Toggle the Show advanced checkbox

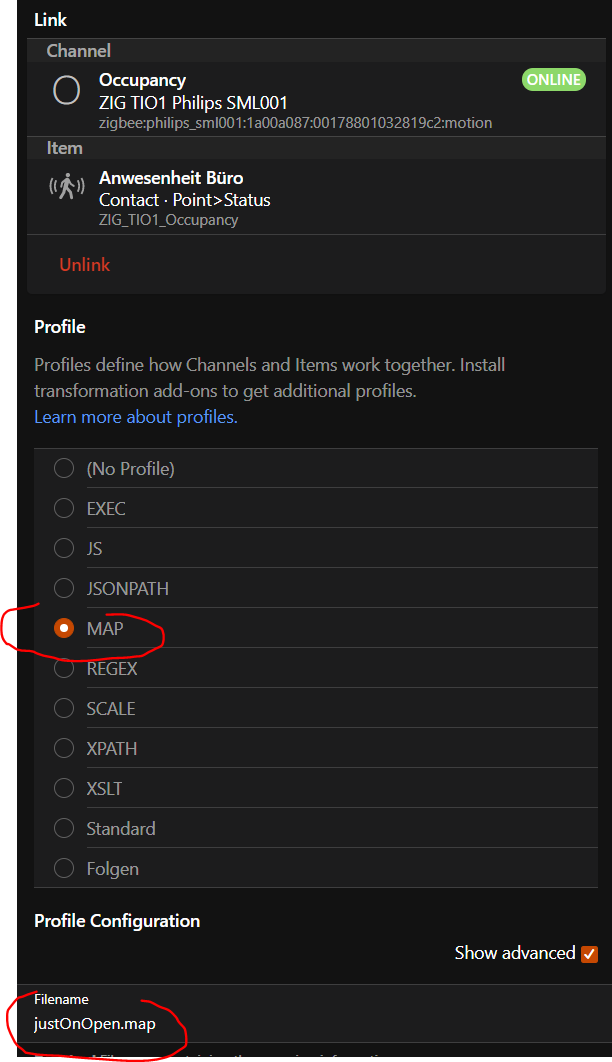click(589, 954)
